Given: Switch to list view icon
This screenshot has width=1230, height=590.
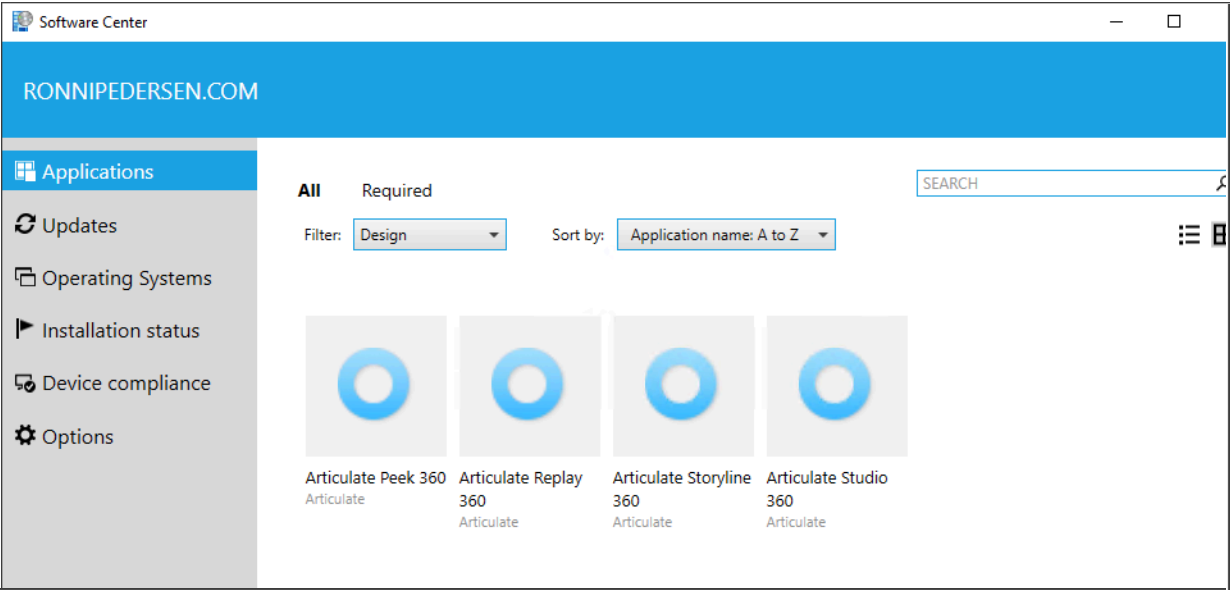Looking at the screenshot, I should coord(1189,235).
